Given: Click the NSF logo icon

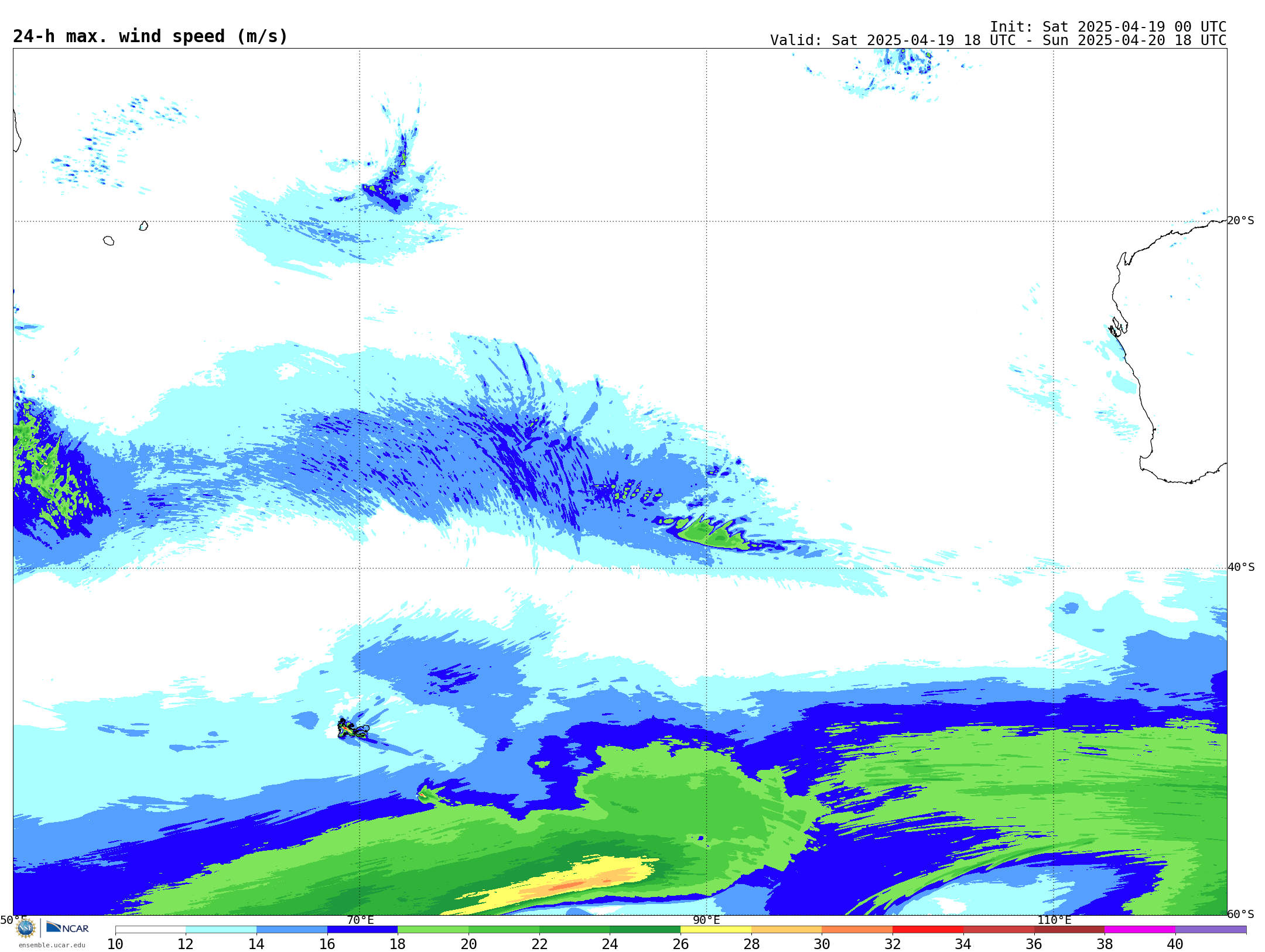Looking at the screenshot, I should 26,928.
